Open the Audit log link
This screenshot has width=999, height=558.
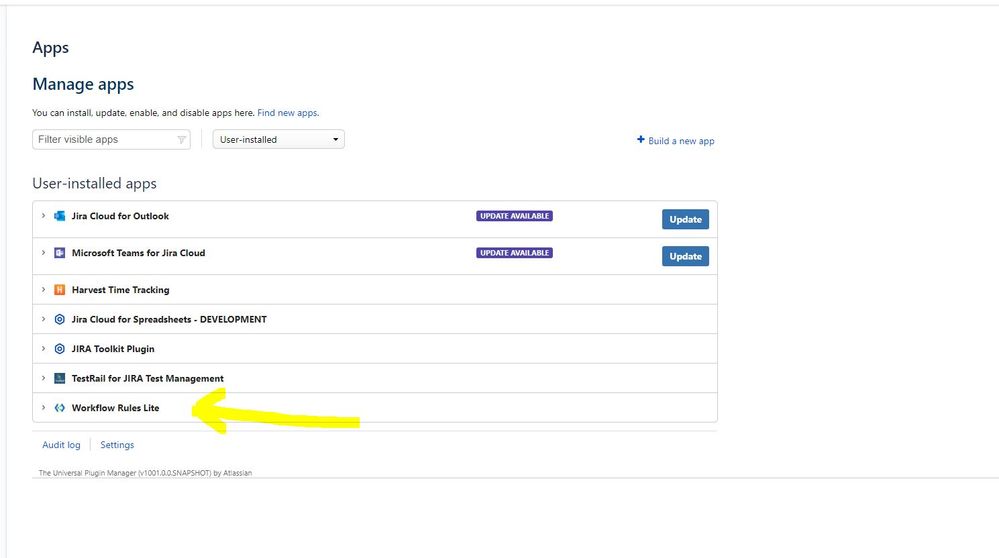[61, 445]
